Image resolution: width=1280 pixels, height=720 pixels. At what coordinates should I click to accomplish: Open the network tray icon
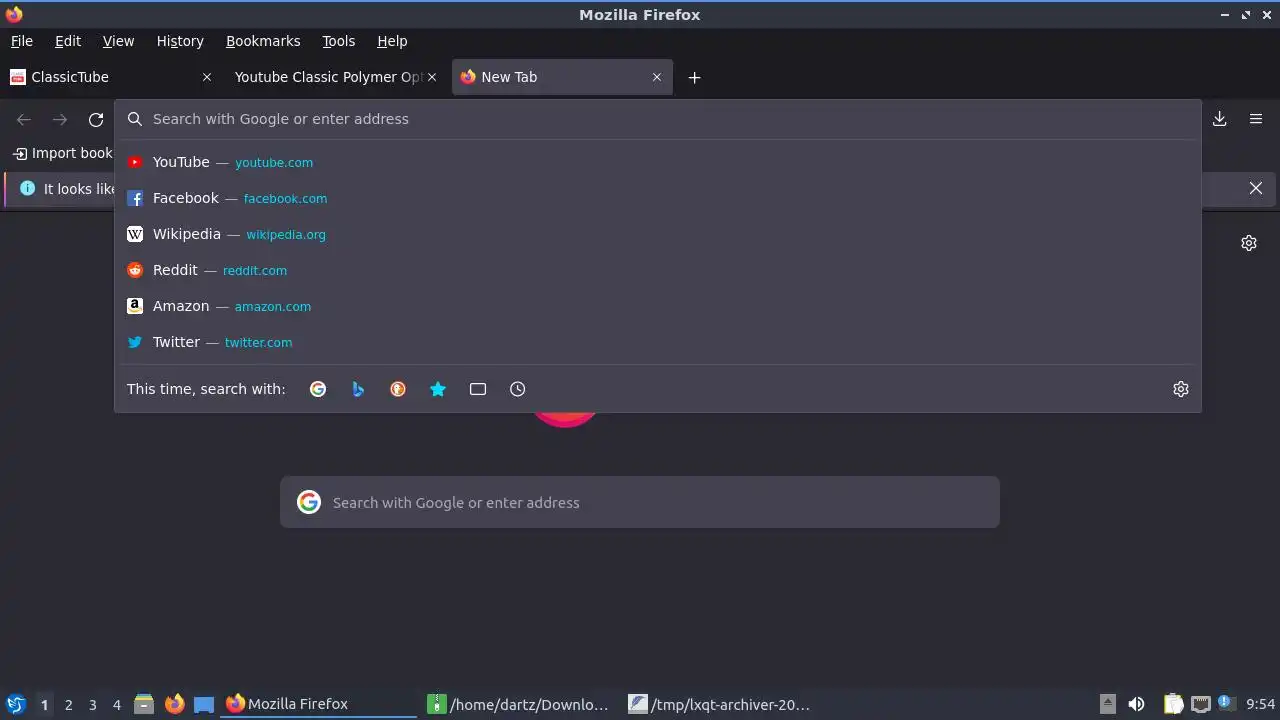(1201, 704)
